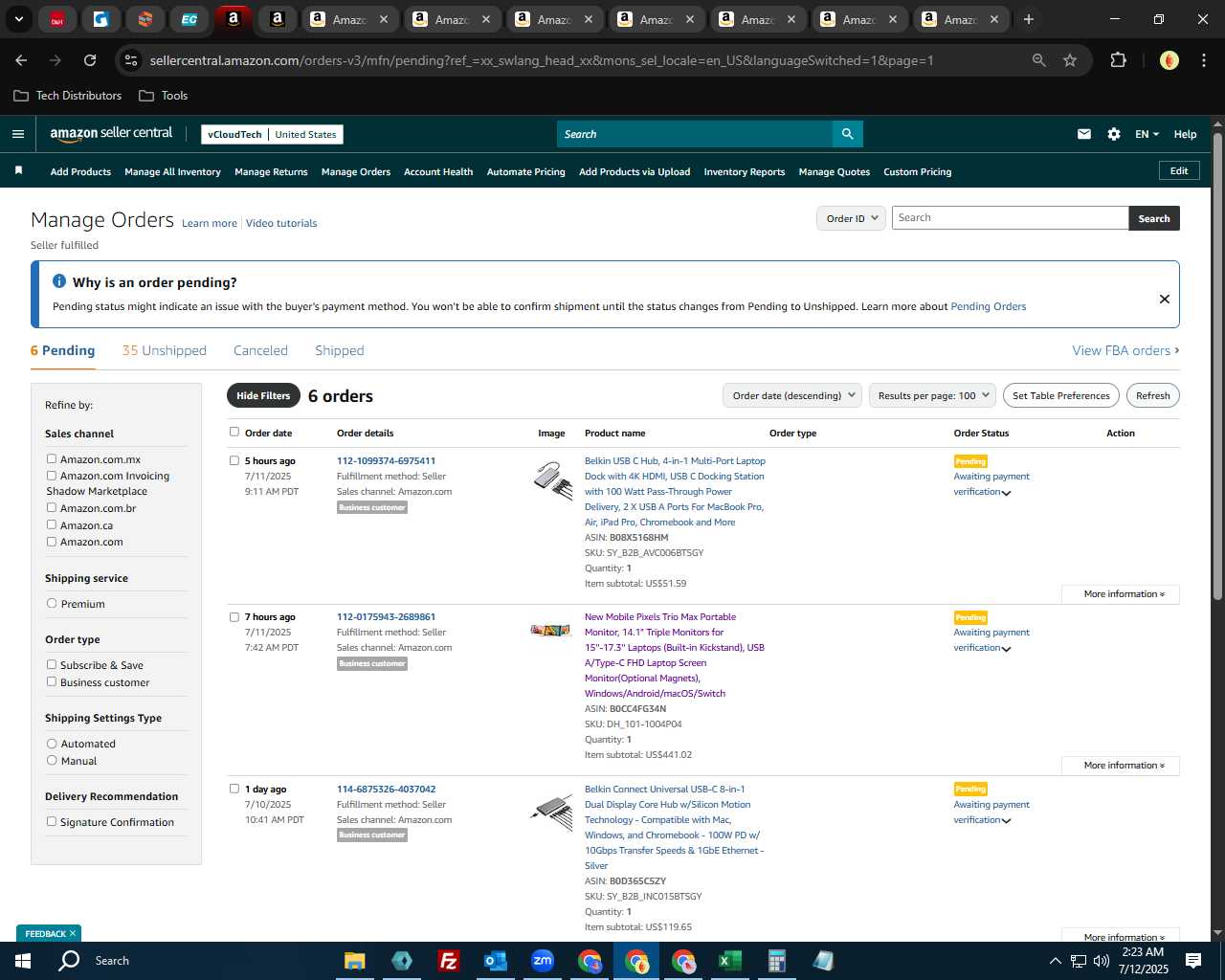Switch to the Canceled tab
1225x980 pixels.
(260, 350)
